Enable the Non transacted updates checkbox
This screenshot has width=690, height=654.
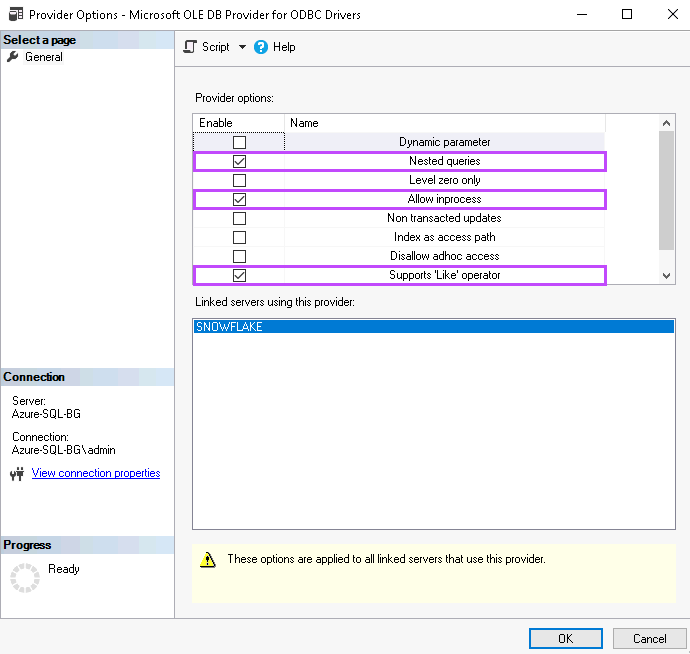pyautogui.click(x=239, y=218)
